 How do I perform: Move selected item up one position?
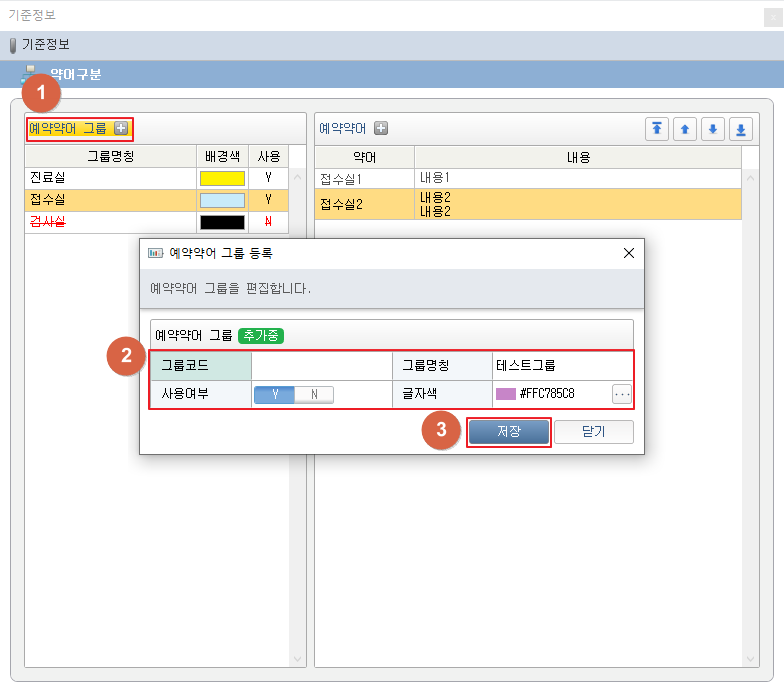coord(685,129)
